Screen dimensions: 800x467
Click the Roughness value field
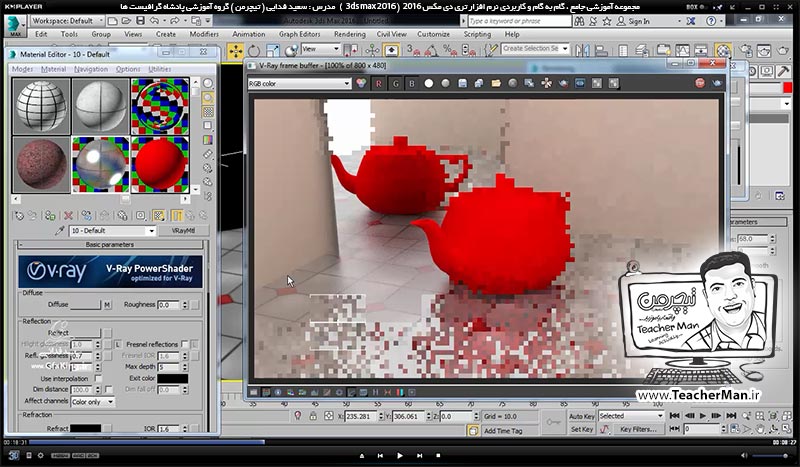[x=168, y=305]
